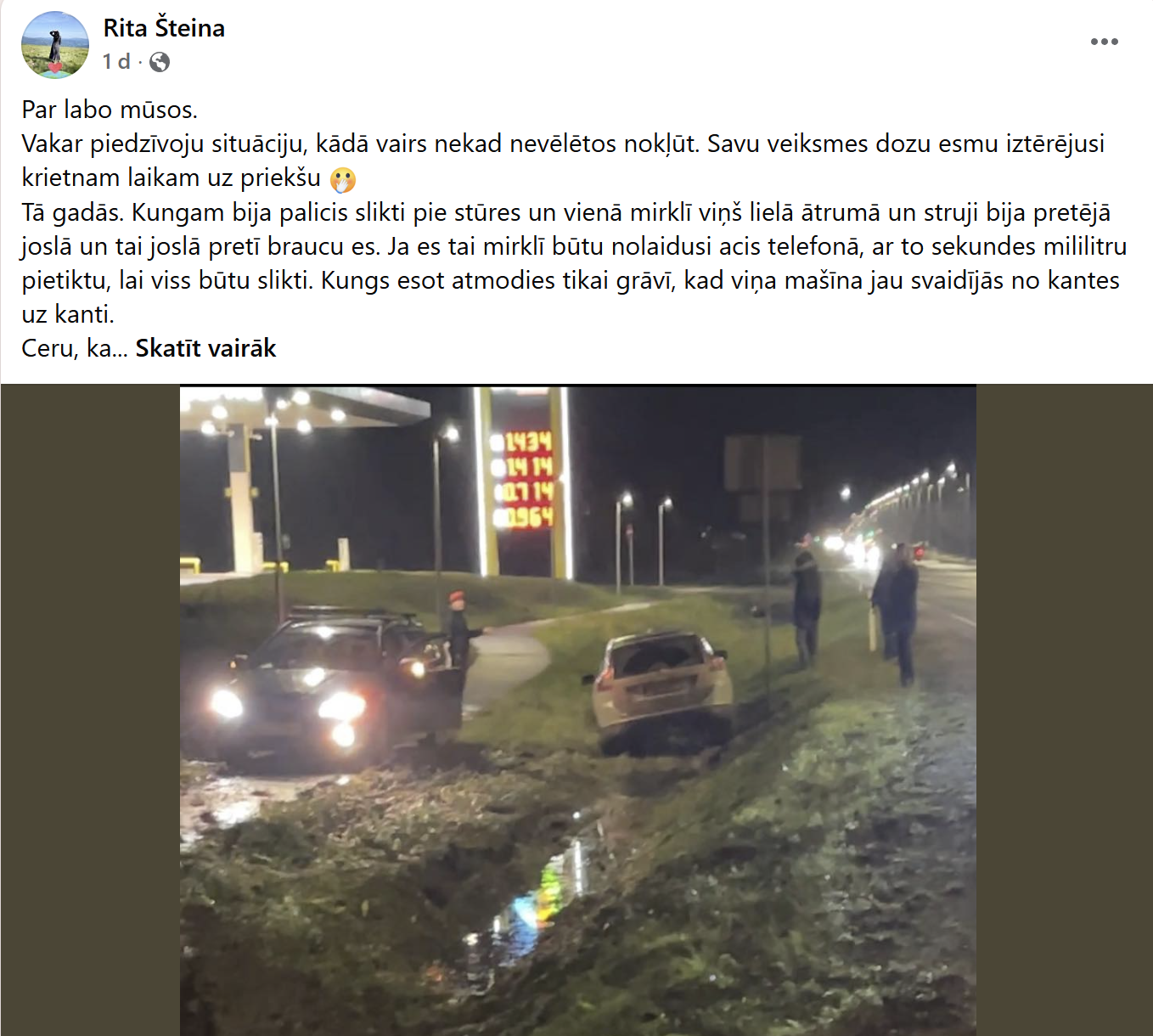
Task: Open the post's three-dot options menu
Action: 1104,42
